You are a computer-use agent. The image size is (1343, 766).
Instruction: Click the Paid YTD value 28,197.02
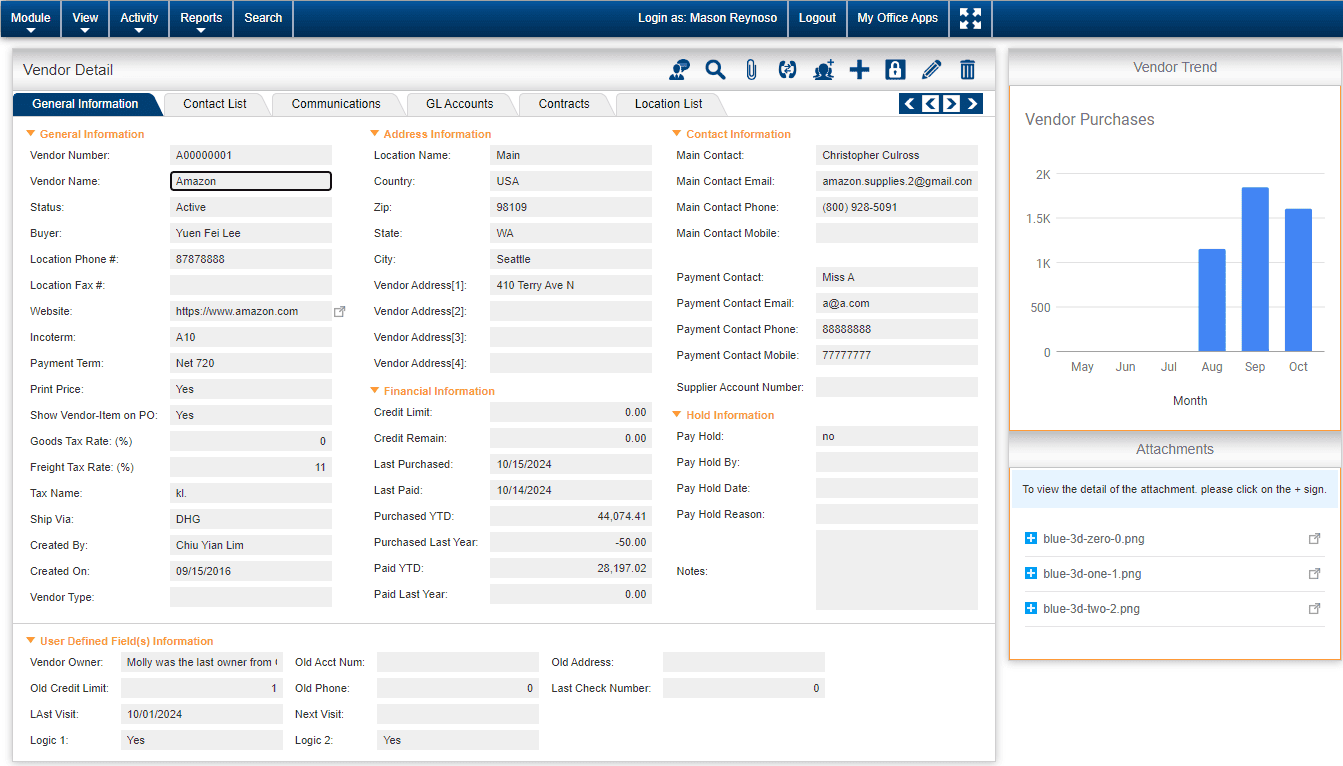(x=571, y=568)
